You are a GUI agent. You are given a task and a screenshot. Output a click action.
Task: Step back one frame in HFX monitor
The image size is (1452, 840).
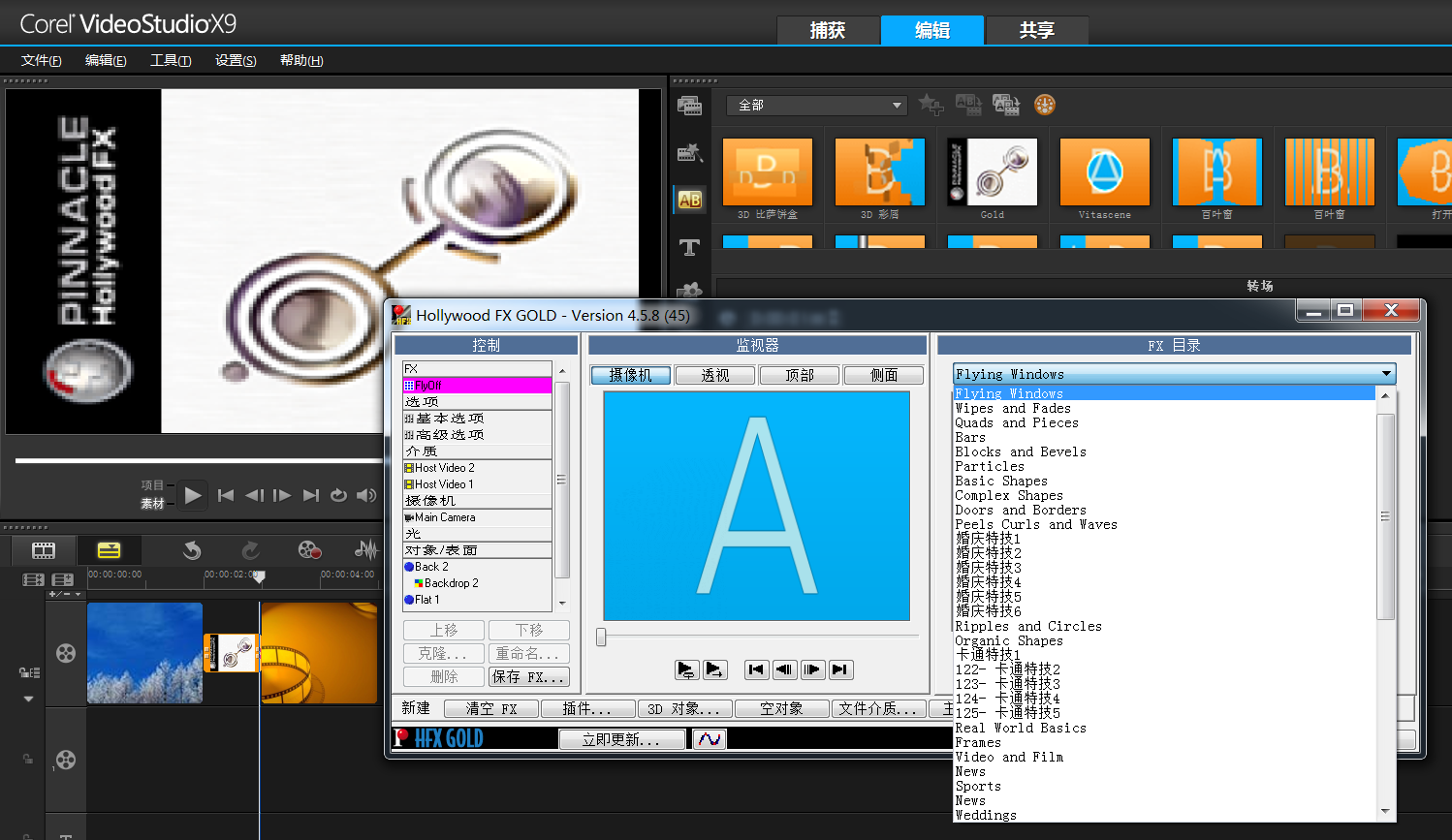tap(784, 669)
